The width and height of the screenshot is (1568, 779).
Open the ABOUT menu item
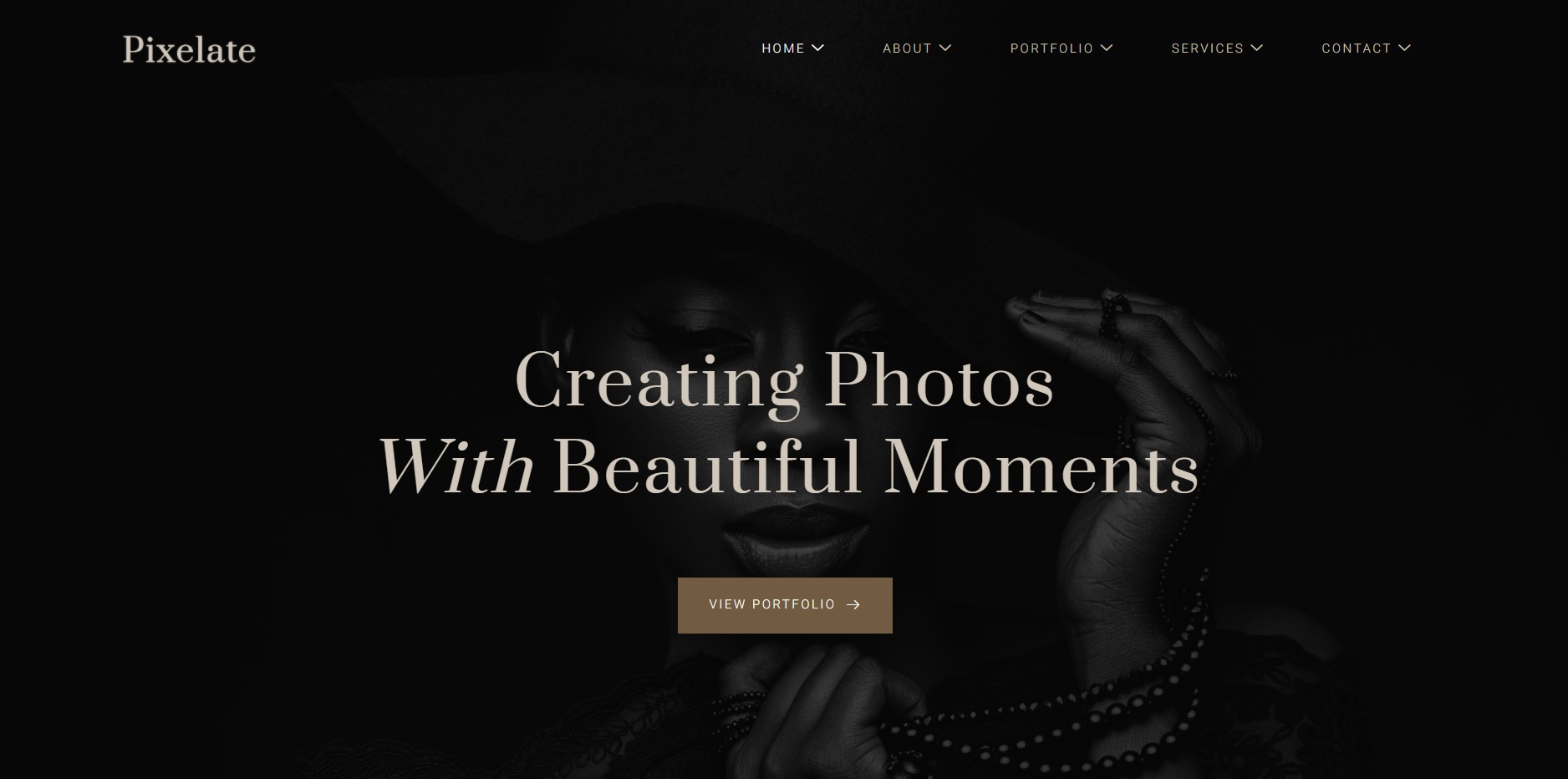(x=907, y=48)
